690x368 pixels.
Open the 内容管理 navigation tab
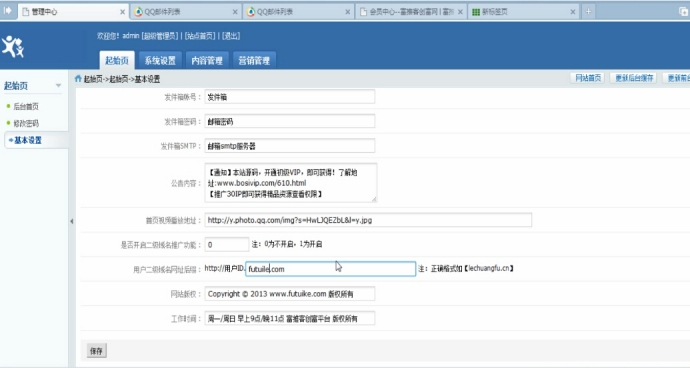[x=207, y=60]
